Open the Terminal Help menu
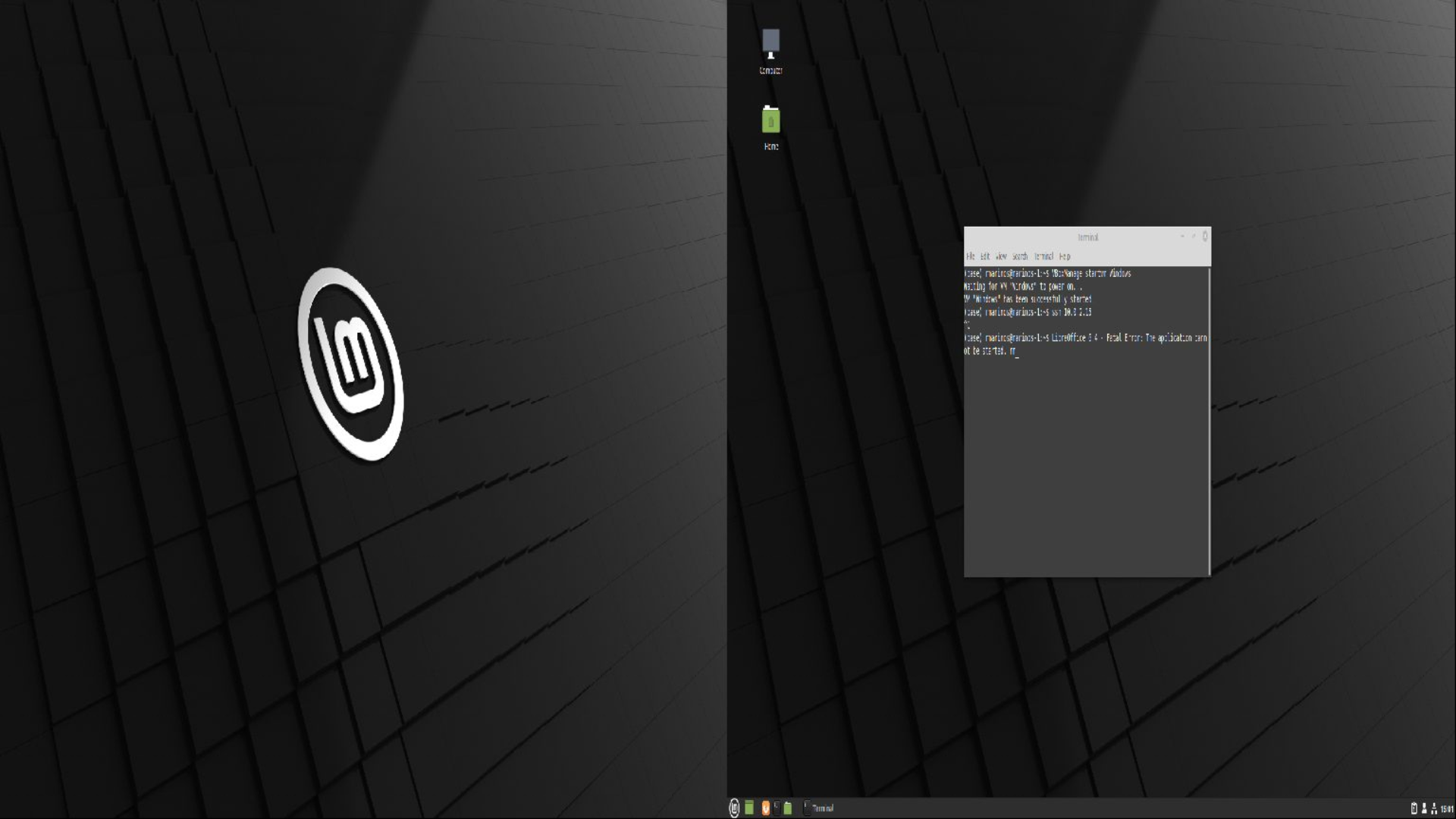The height and width of the screenshot is (819, 1456). click(1065, 256)
